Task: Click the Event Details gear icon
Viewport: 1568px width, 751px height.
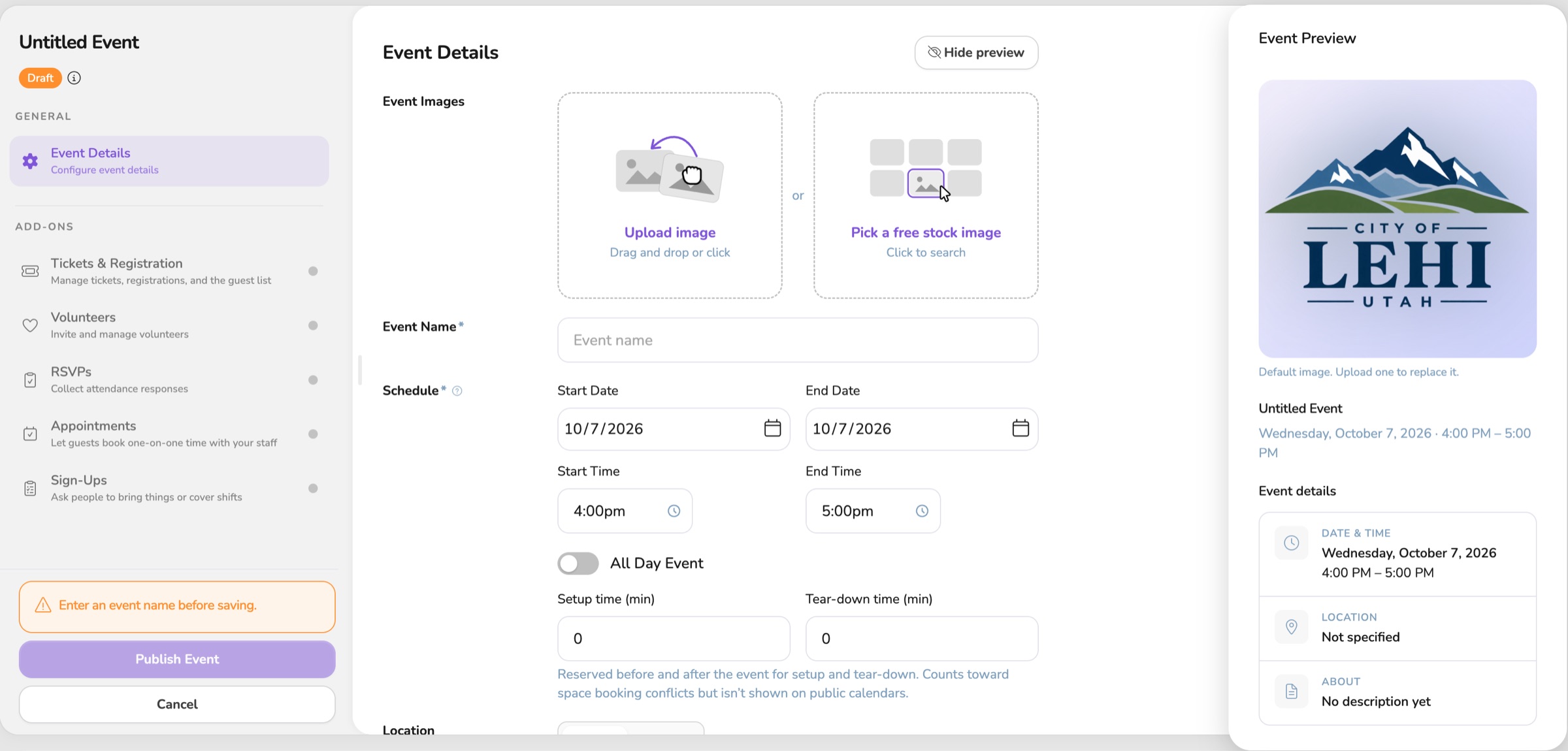Action: 30,161
